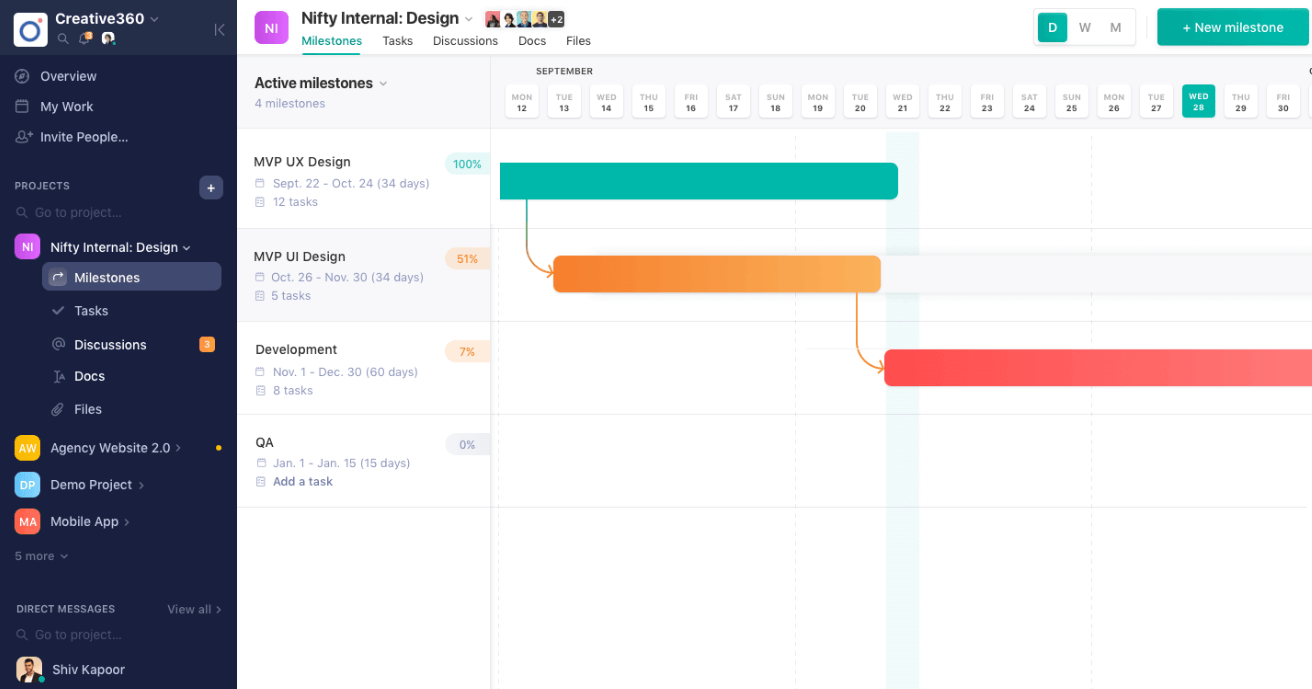Add a new project with the plus icon

[x=211, y=187]
